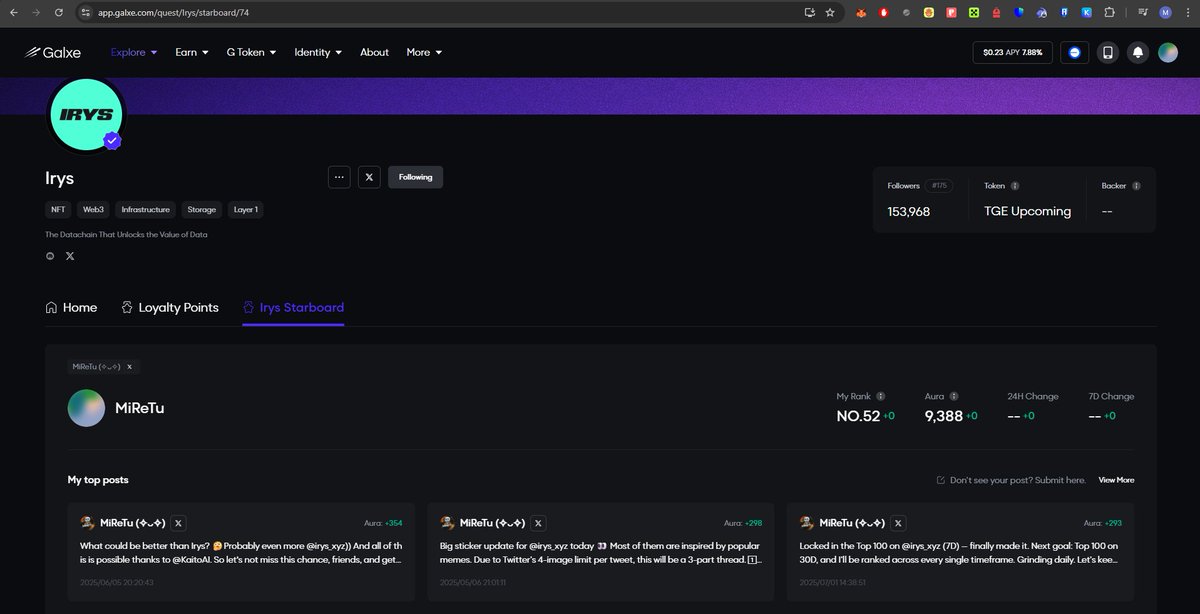Viewport: 1200px width, 614px height.
Task: Open the Chrome three-dot menu
Action: (x=1187, y=12)
